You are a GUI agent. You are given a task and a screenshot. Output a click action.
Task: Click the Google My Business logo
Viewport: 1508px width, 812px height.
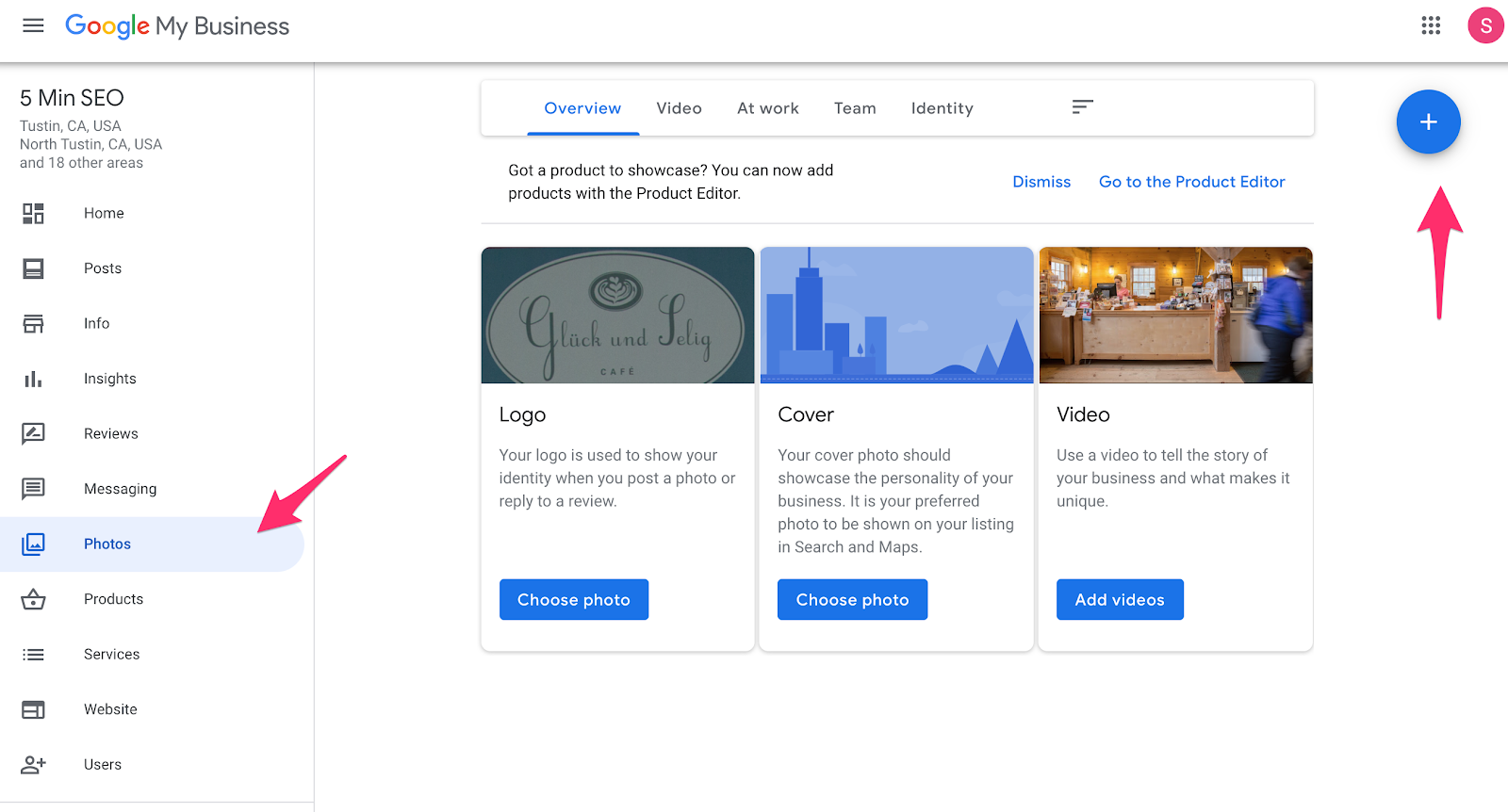(177, 26)
